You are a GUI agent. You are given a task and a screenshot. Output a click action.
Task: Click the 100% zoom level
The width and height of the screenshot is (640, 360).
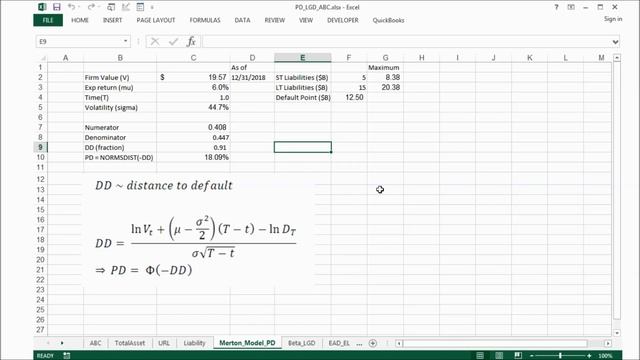[x=605, y=356]
